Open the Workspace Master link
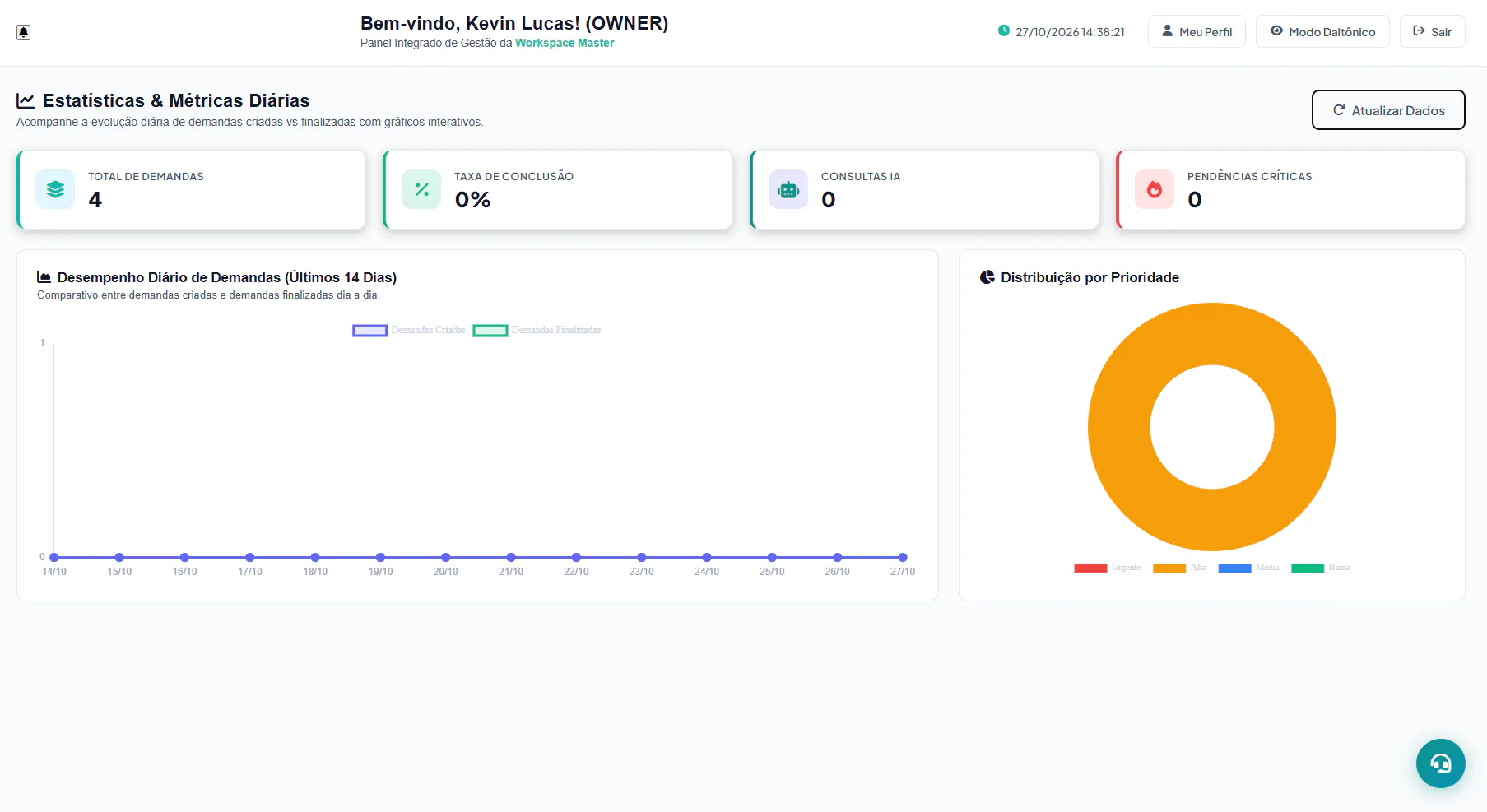1487x812 pixels. point(565,43)
